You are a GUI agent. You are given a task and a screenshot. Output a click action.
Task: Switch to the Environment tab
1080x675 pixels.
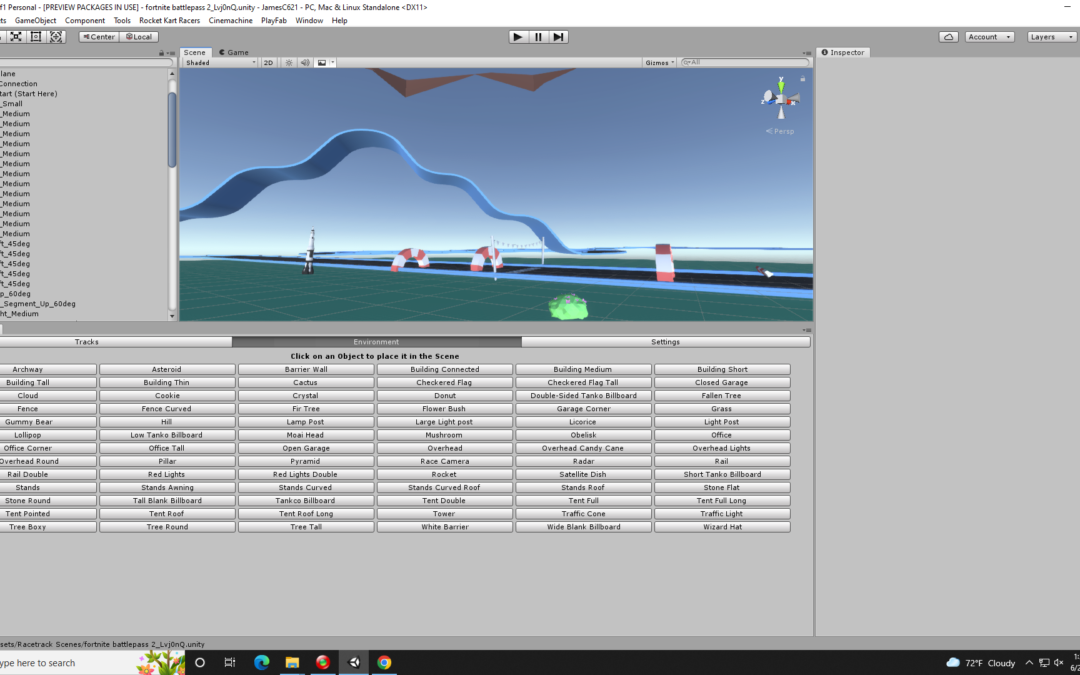click(x=376, y=342)
